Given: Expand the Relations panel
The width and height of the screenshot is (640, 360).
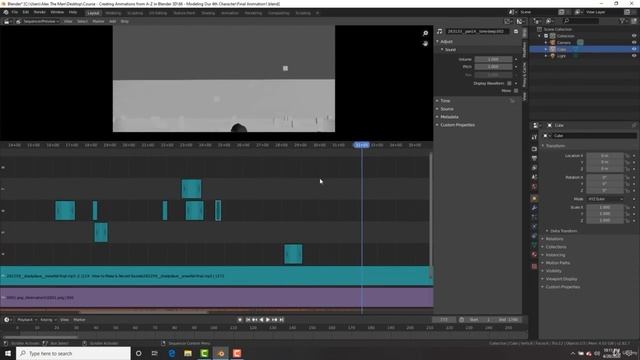Looking at the screenshot, I should (554, 239).
